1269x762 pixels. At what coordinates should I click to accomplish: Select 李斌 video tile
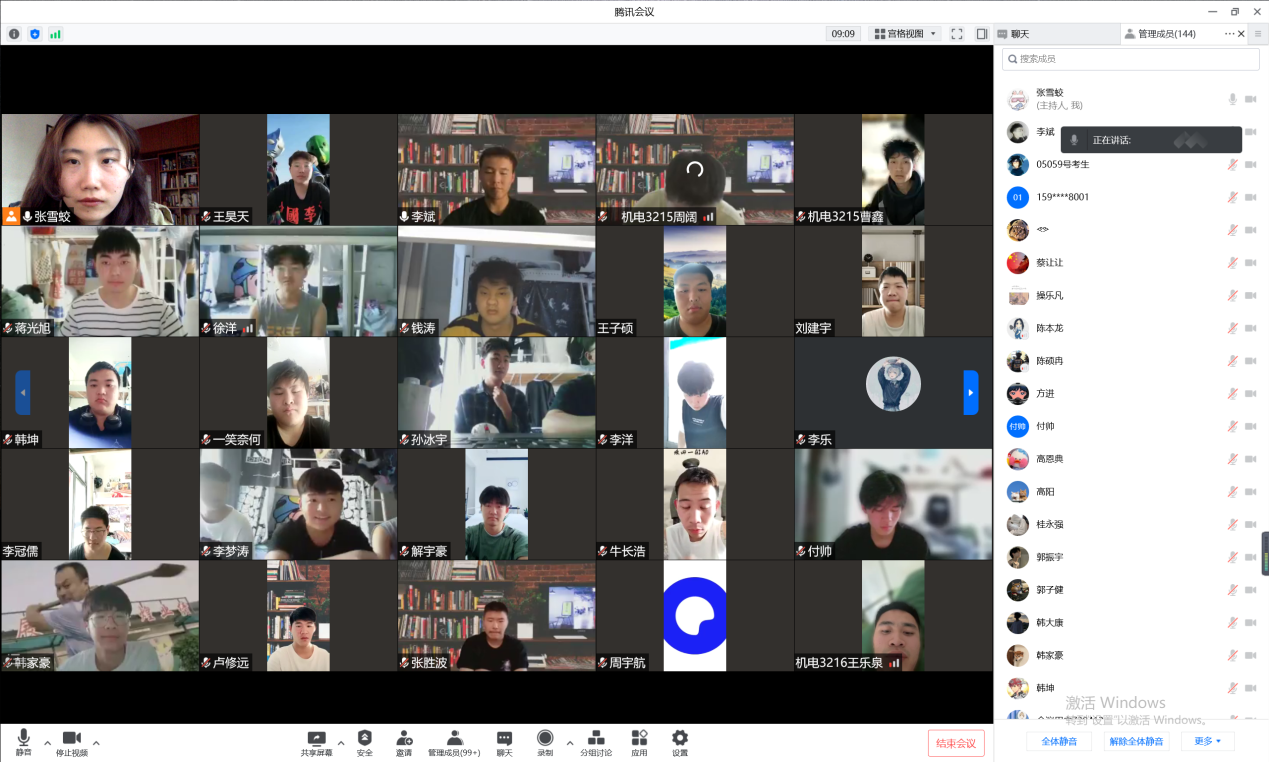coord(497,169)
